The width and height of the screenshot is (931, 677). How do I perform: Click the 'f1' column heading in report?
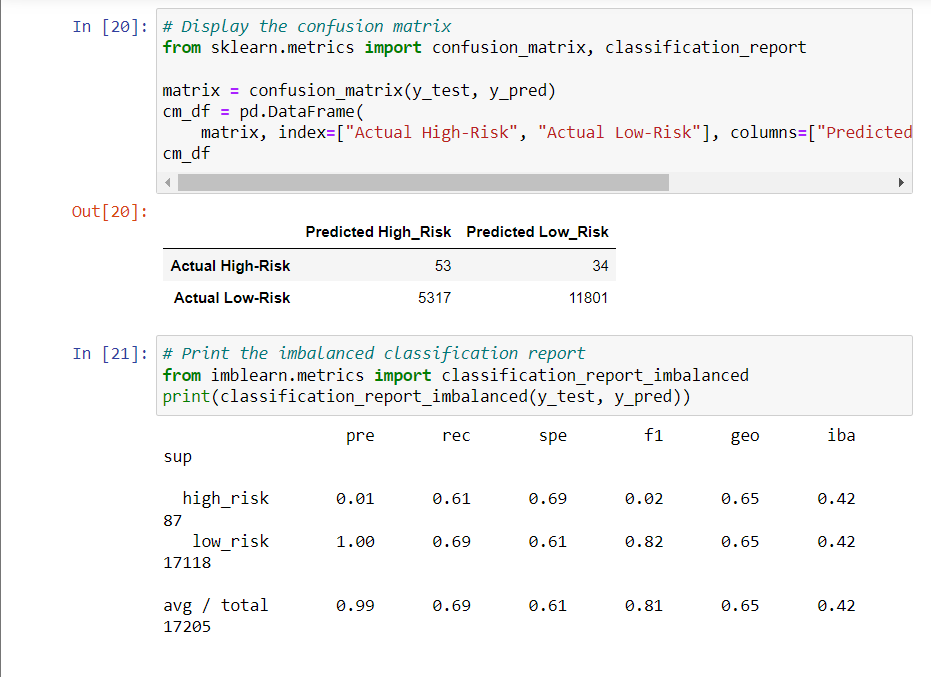pos(654,436)
